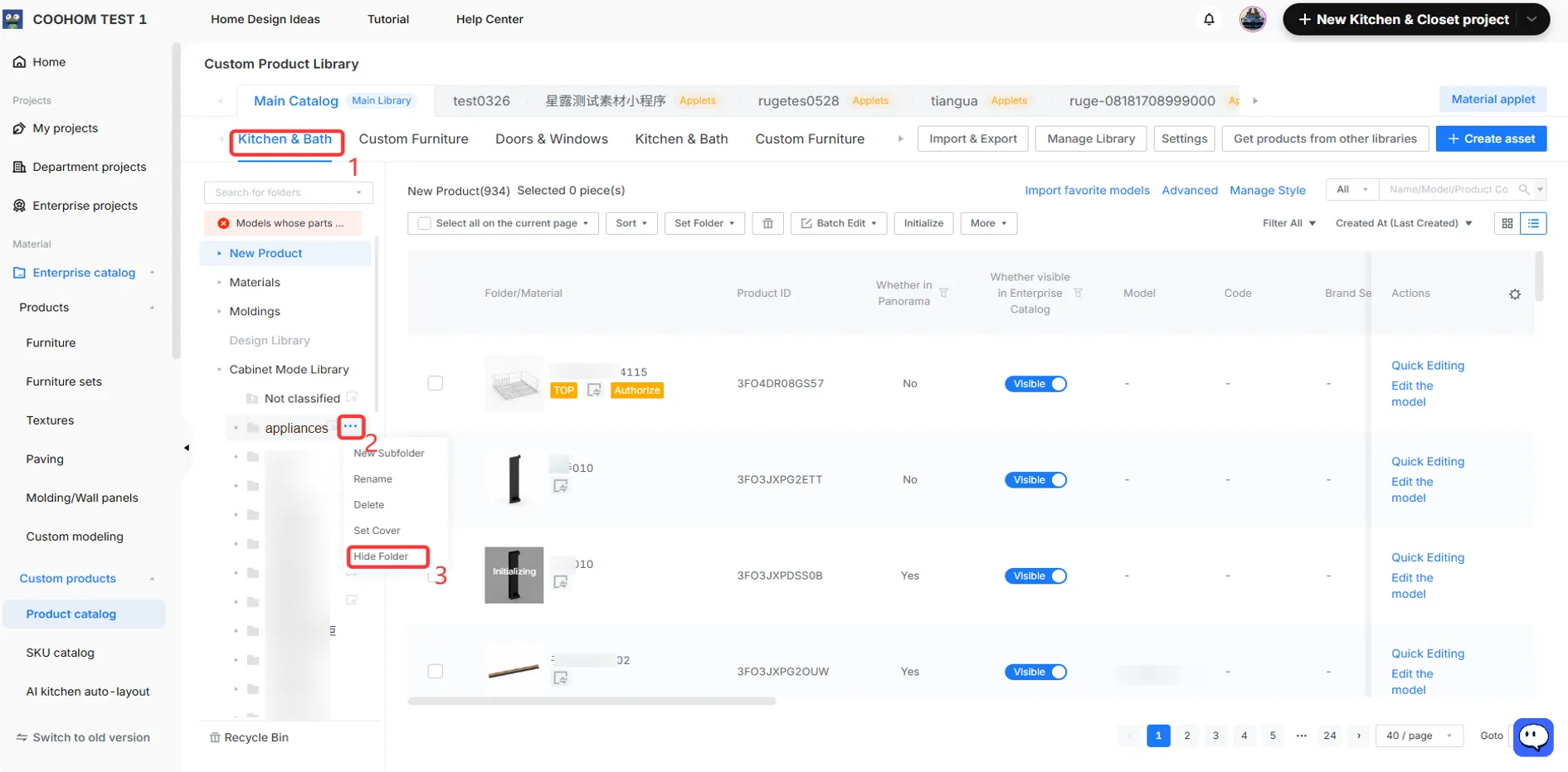Open the Sort dropdown
This screenshot has height=772, width=1568.
point(631,223)
